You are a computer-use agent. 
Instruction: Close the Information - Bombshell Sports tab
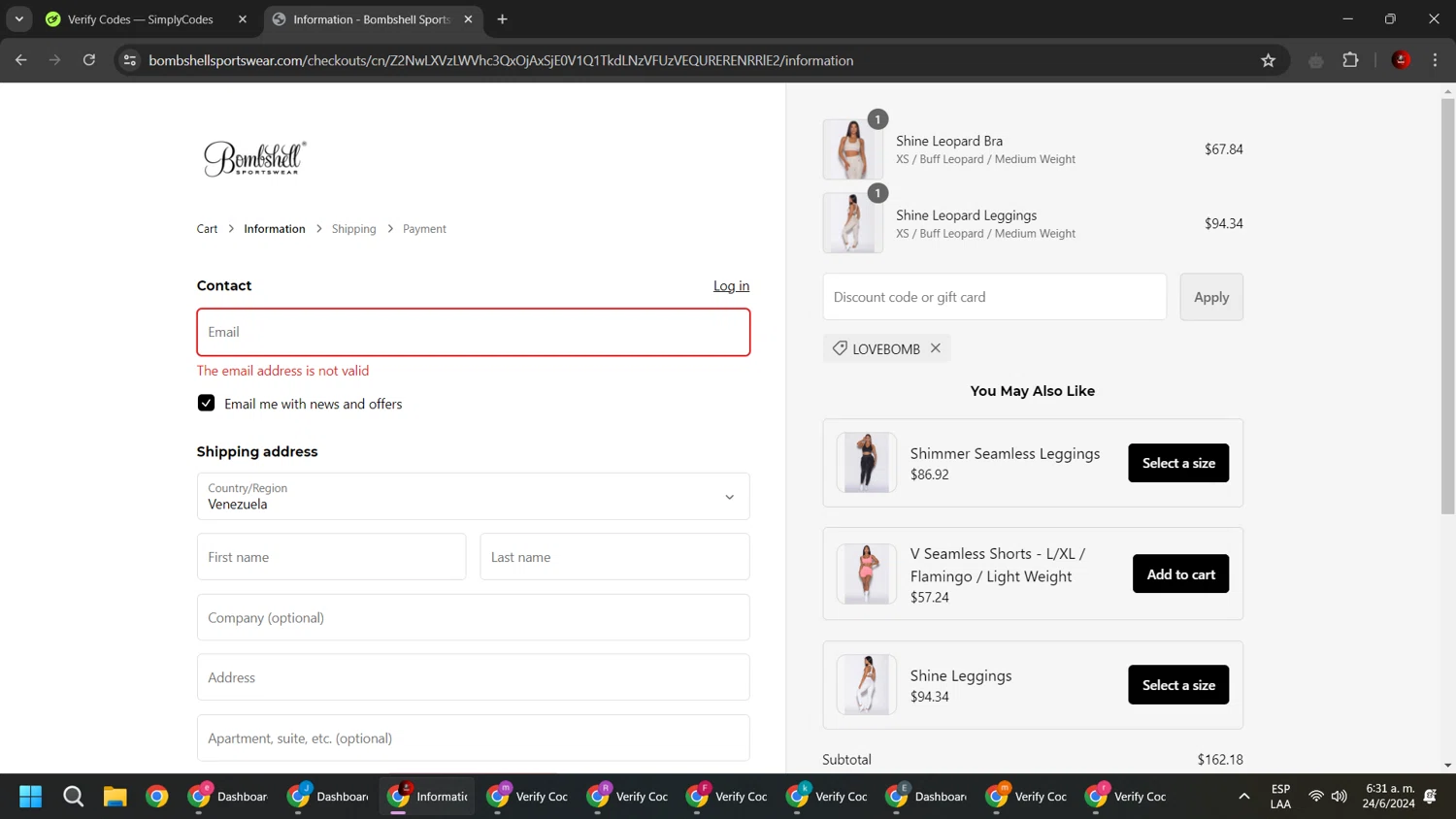coord(468,19)
